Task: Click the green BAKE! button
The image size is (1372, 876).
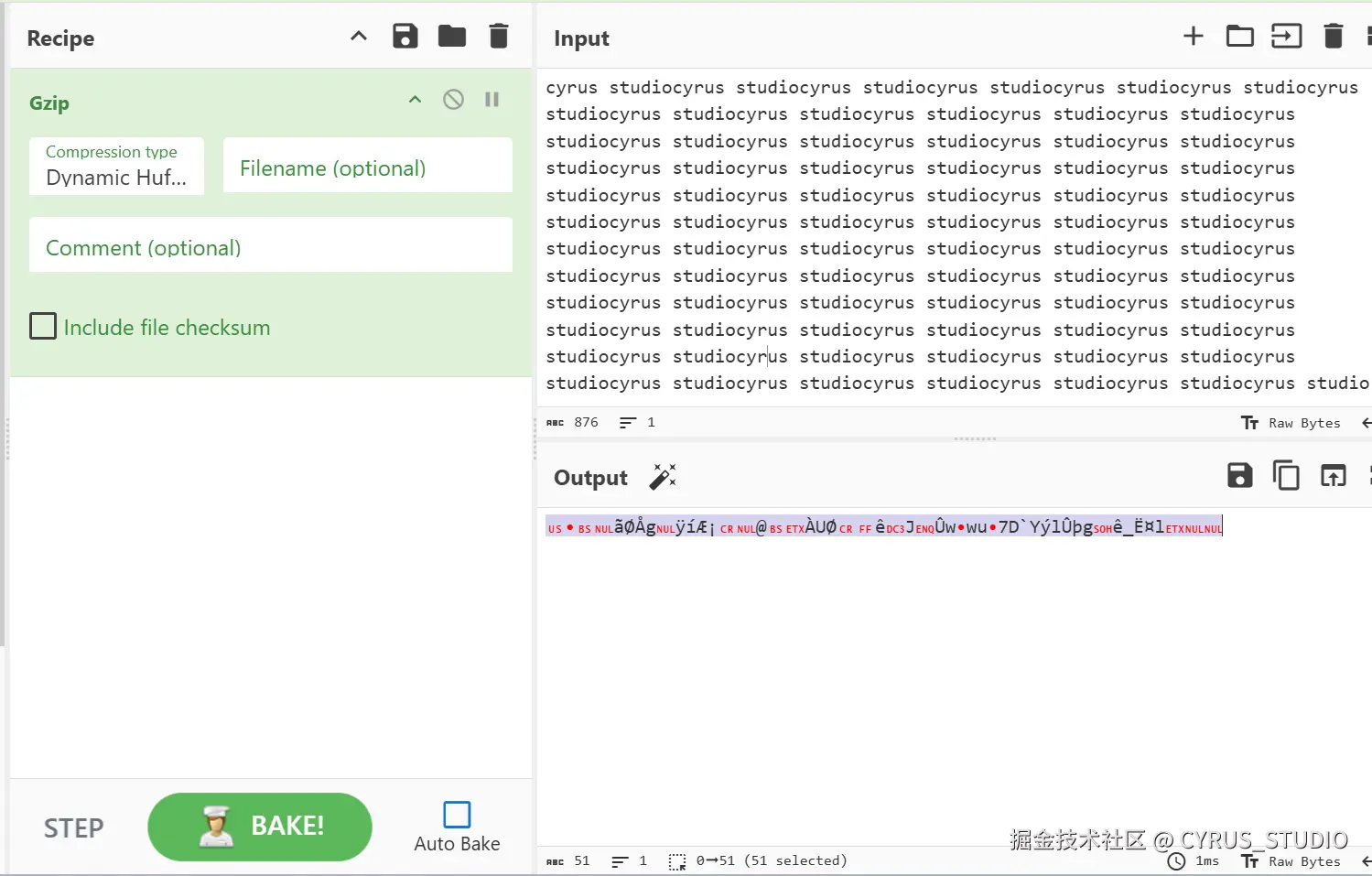Action: (260, 827)
